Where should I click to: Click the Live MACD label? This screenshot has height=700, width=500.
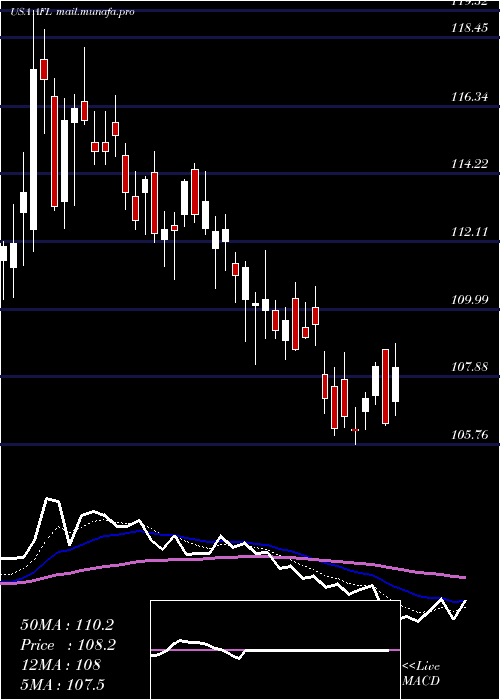click(421, 673)
